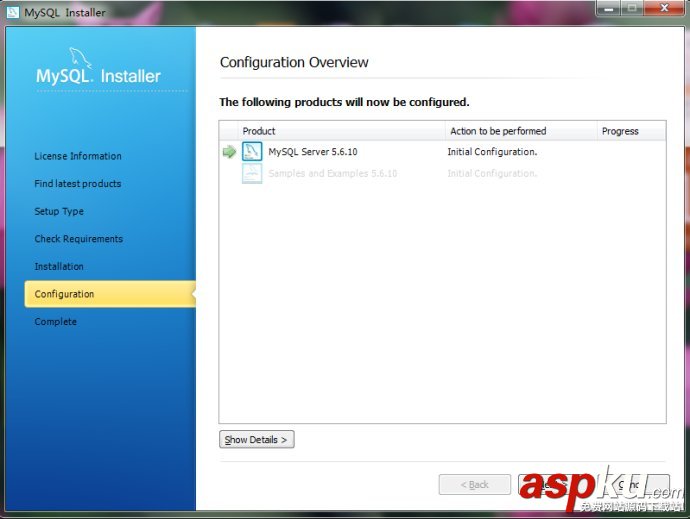
Task: Click the green arrow beside MySQL Server
Action: (x=229, y=152)
